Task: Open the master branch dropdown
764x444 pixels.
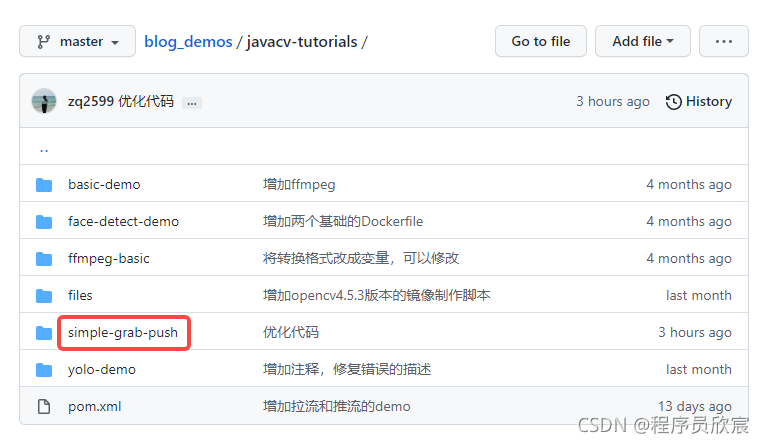Action: 78,41
